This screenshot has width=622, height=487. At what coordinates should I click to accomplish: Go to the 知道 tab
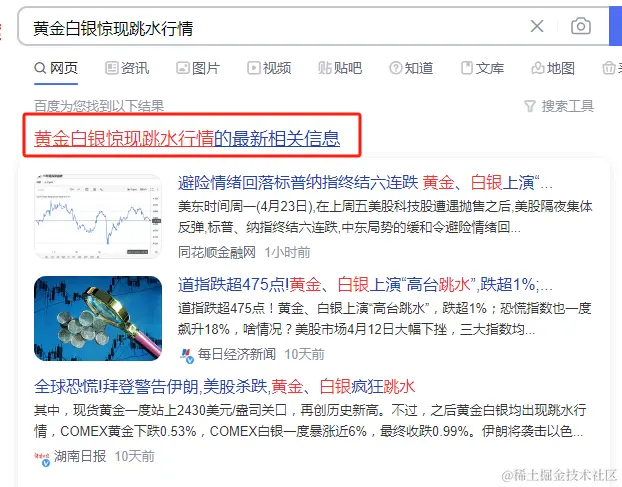411,68
